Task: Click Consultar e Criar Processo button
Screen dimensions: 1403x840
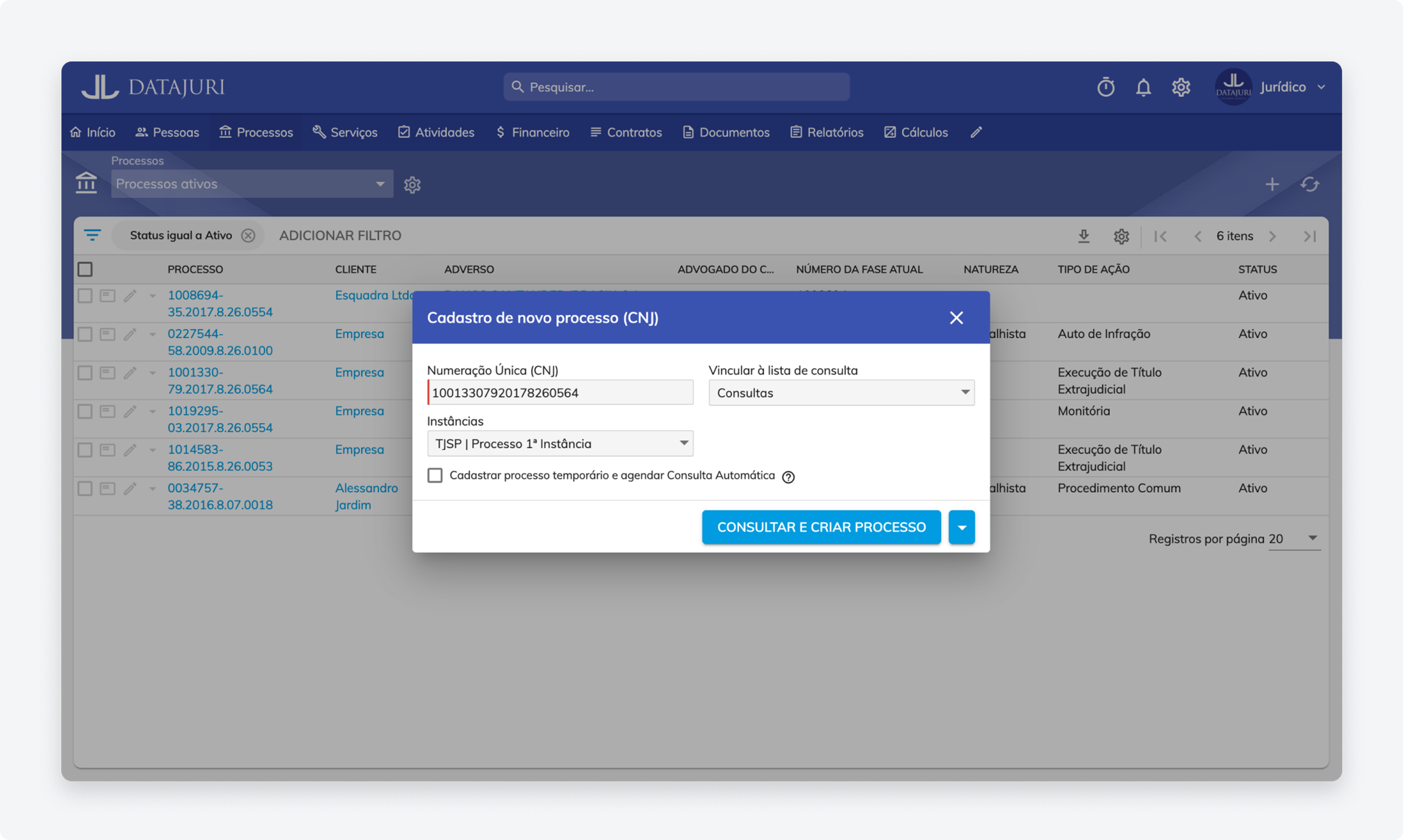Action: click(x=821, y=528)
